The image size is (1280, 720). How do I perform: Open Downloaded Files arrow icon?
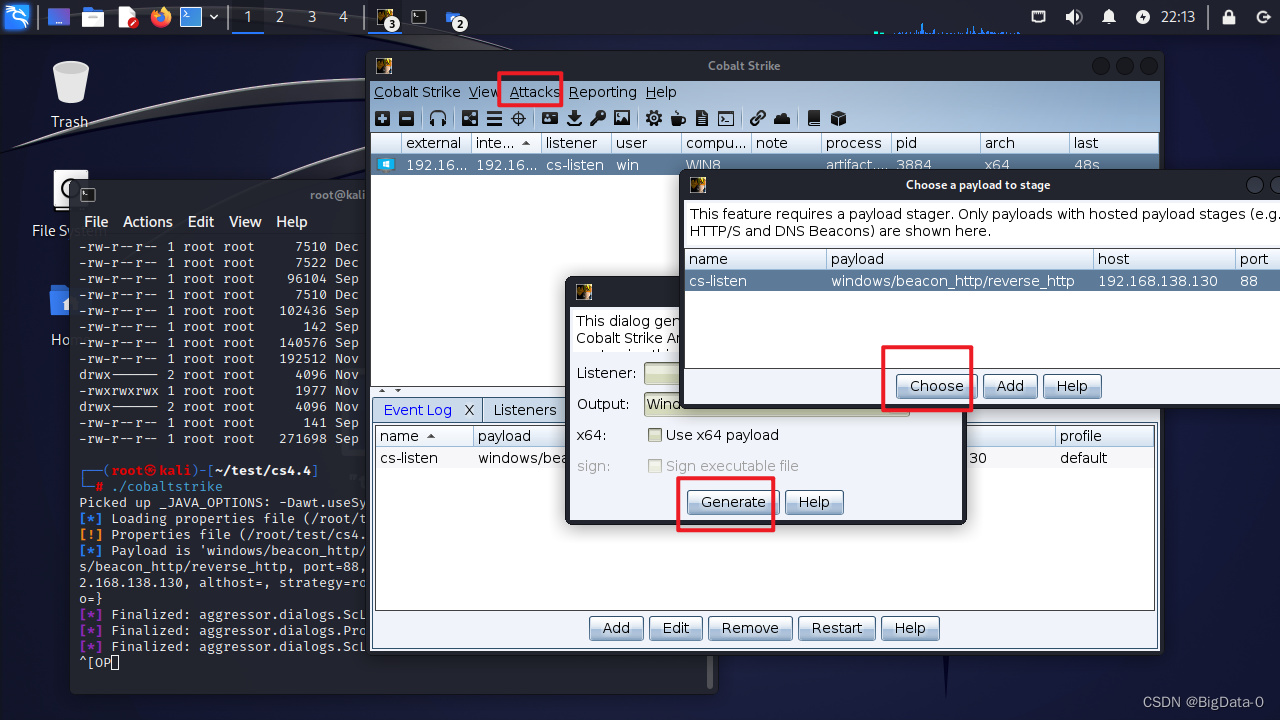pos(574,118)
